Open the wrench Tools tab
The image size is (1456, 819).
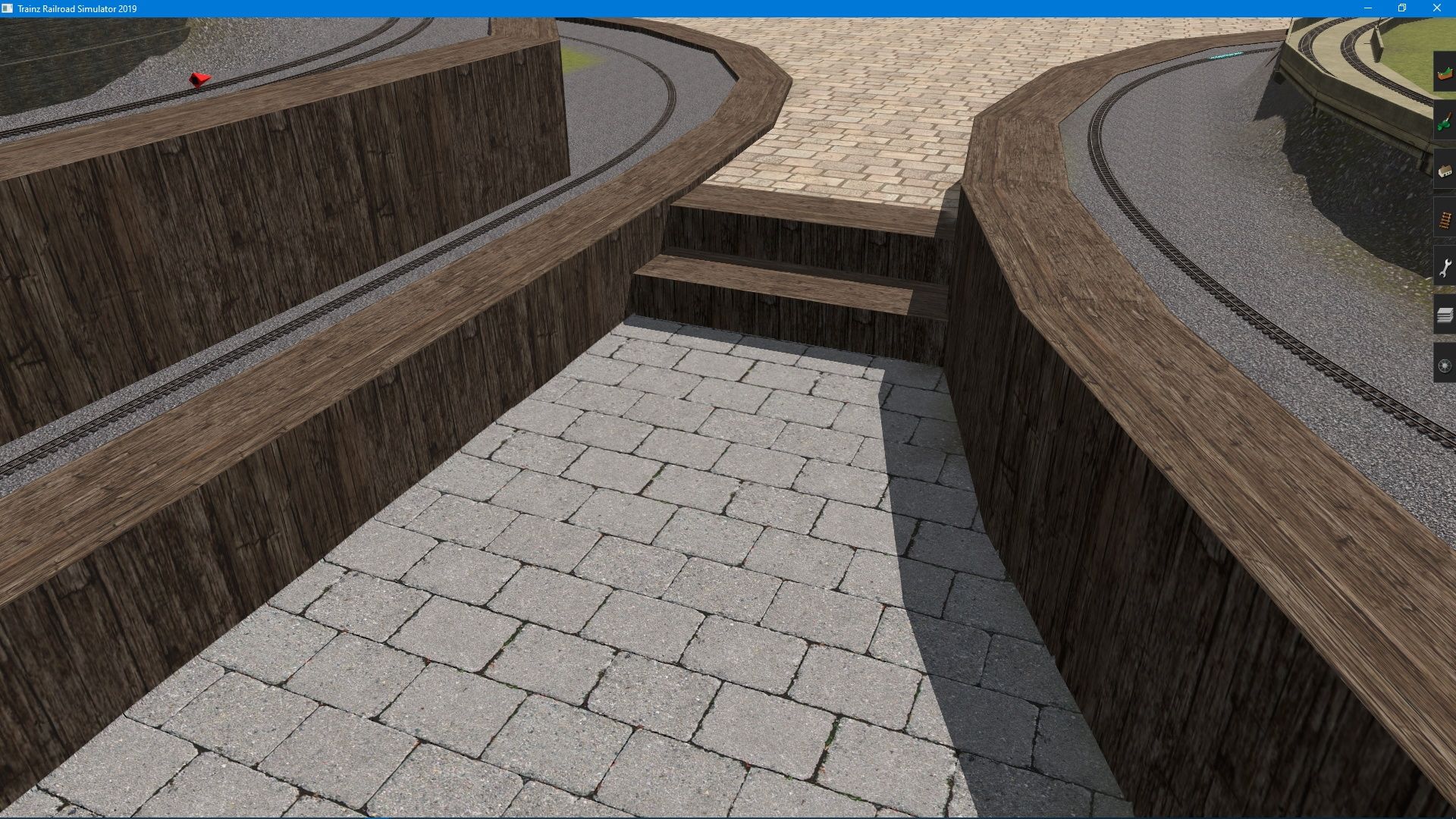point(1445,268)
